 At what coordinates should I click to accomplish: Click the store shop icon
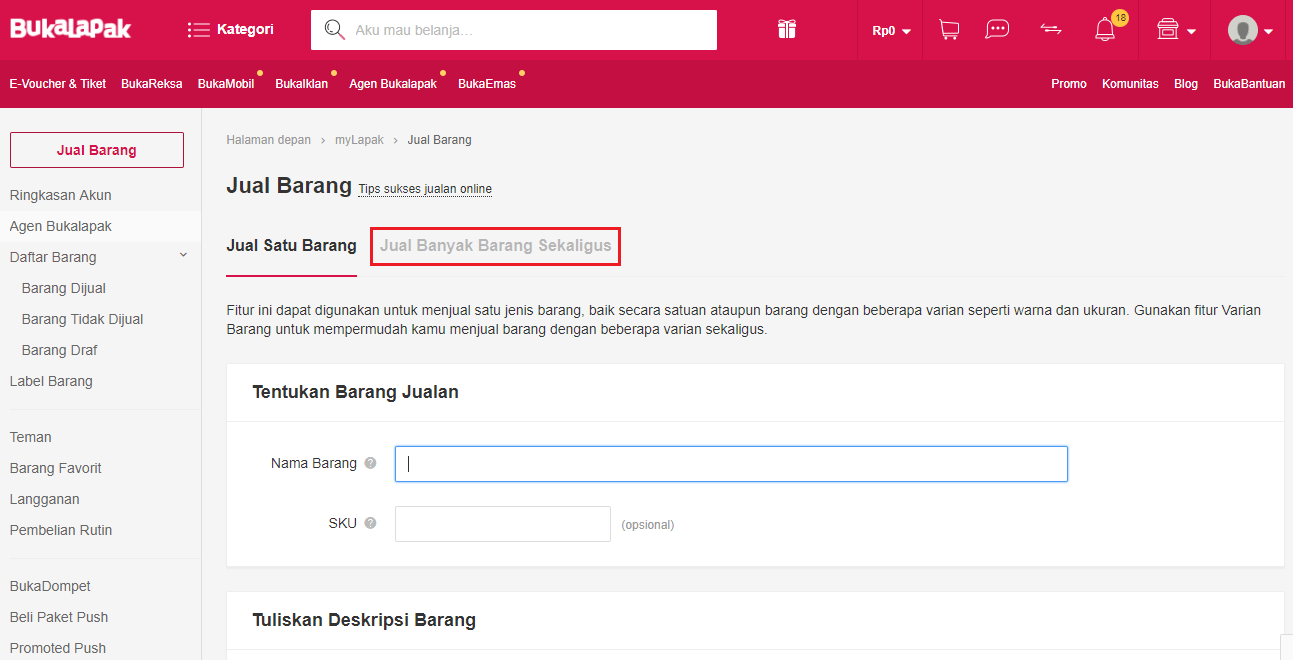[x=1167, y=30]
